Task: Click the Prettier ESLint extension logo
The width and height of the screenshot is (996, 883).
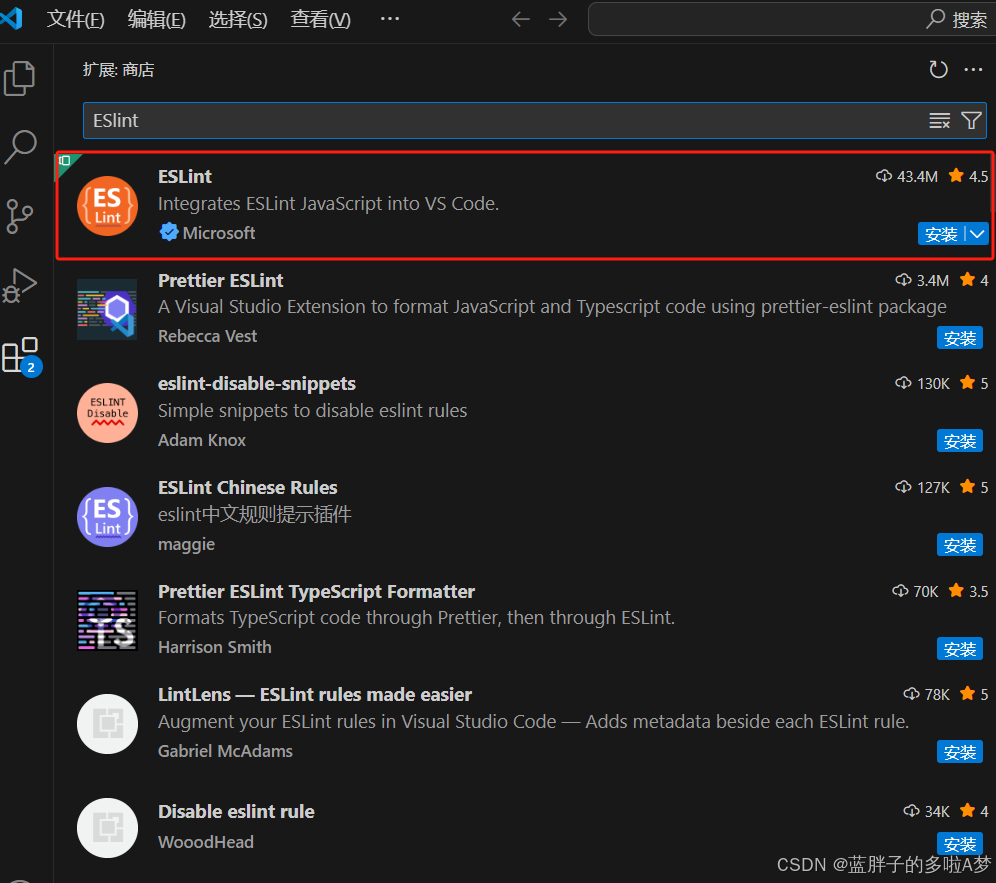Action: click(107, 309)
